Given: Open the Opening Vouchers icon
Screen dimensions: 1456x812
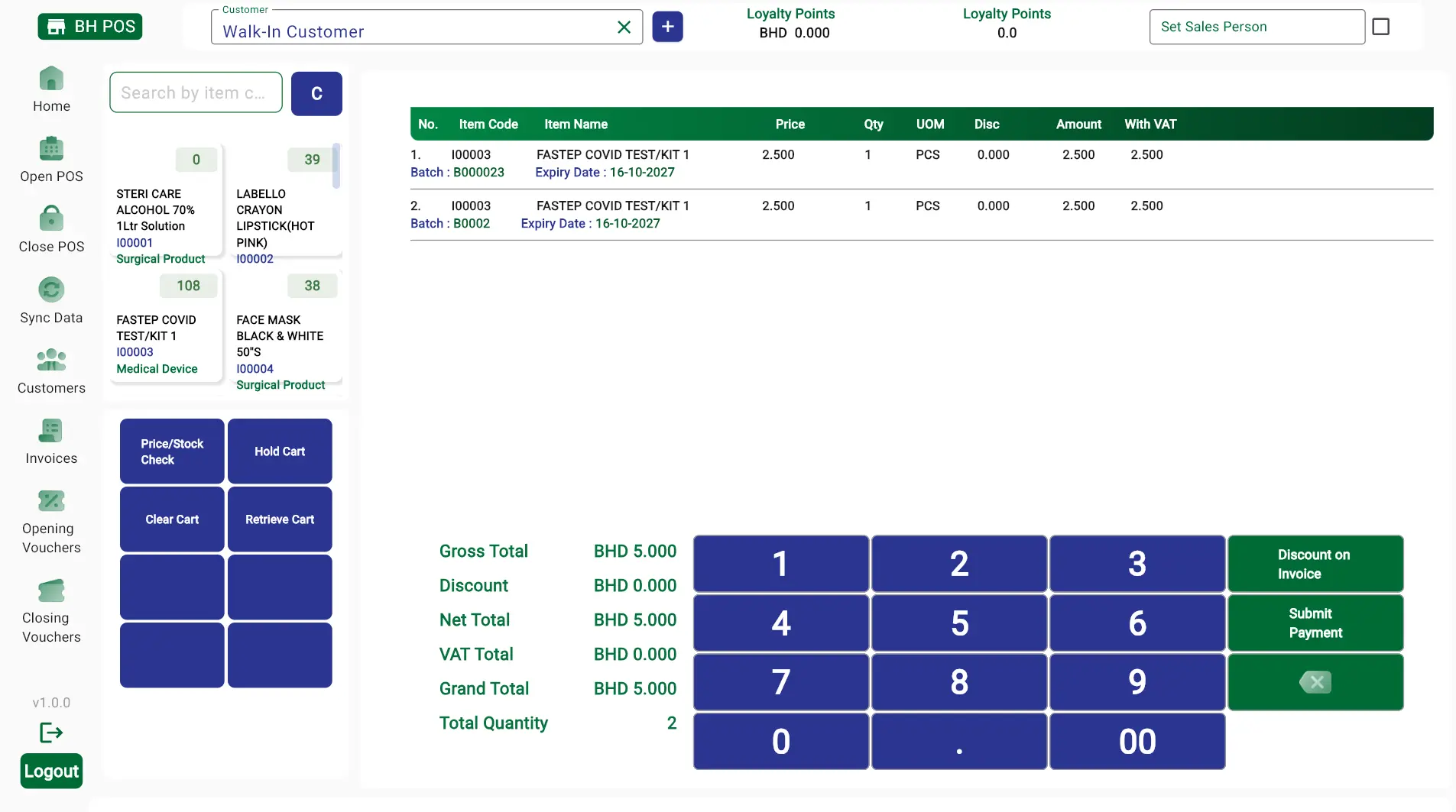Looking at the screenshot, I should 51,501.
